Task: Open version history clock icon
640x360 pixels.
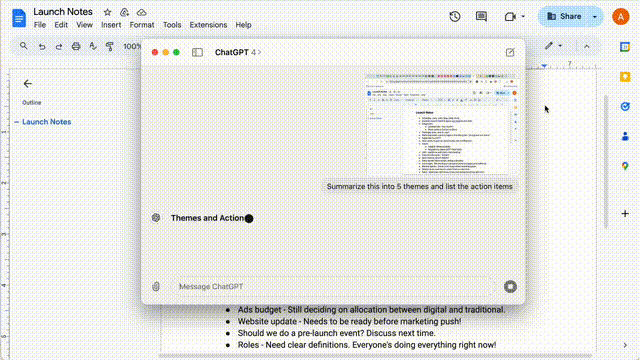Action: tap(455, 17)
